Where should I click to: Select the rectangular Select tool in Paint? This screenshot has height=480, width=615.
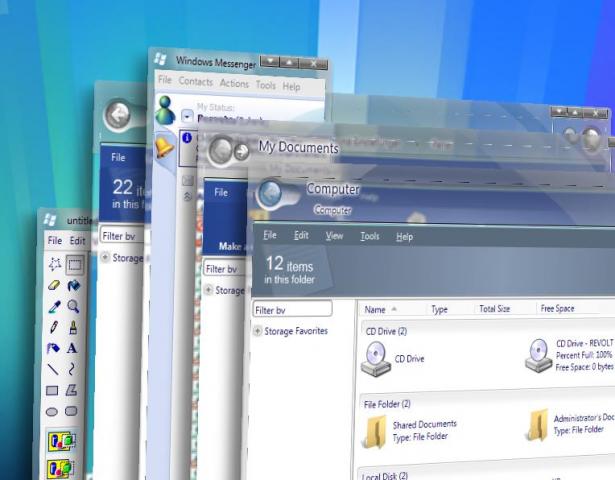tap(74, 264)
